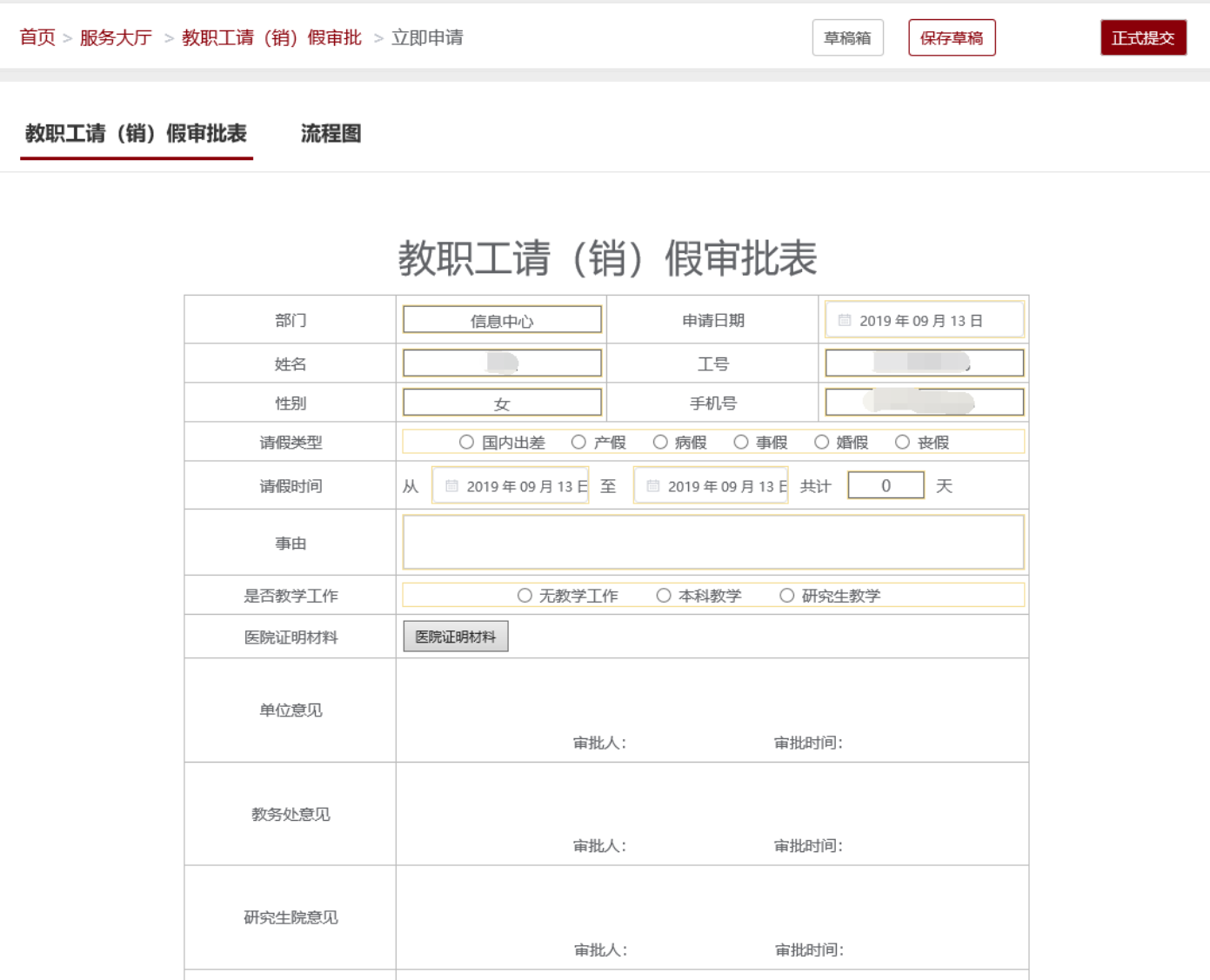Click 审批人 in 教务处意见 row

pos(599,845)
